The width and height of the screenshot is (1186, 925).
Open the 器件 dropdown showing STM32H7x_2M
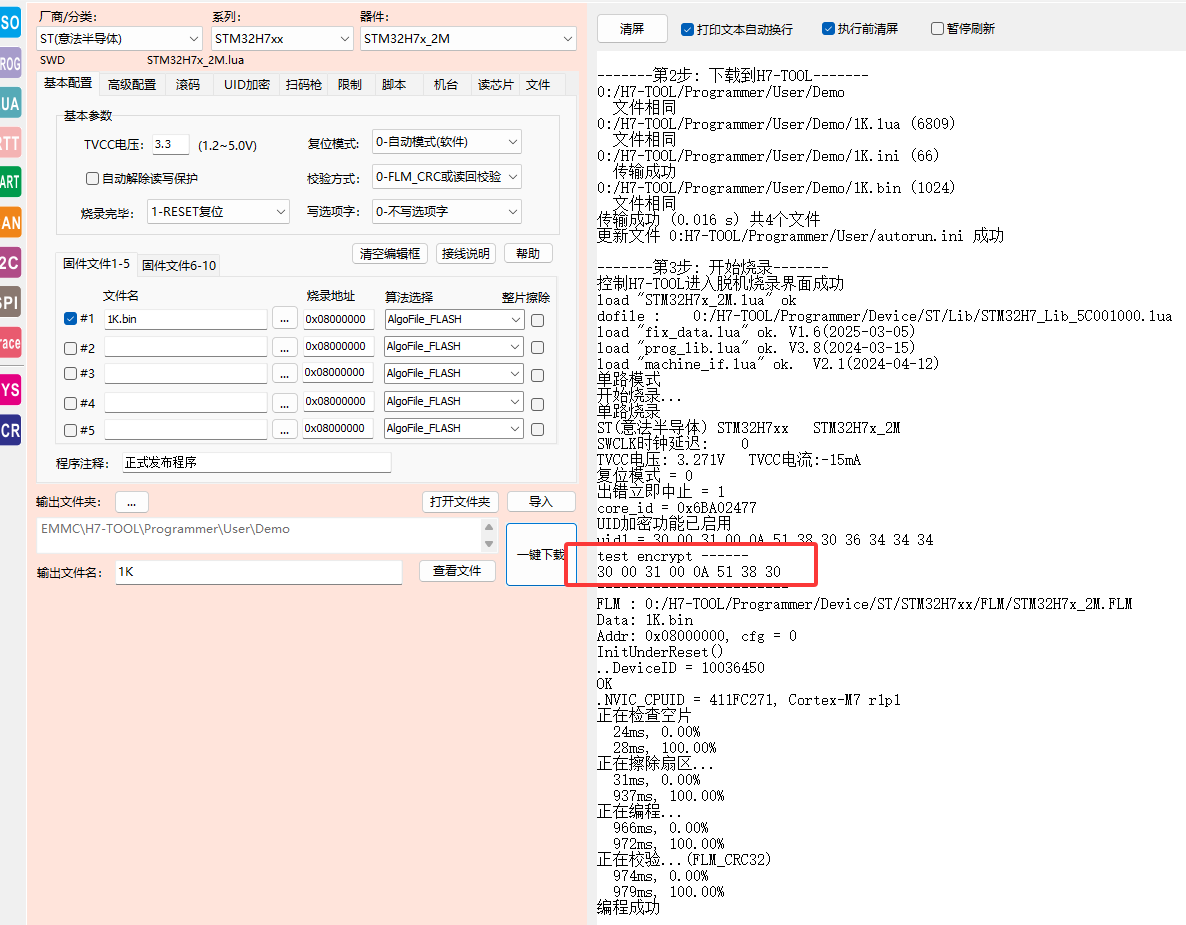pos(467,39)
